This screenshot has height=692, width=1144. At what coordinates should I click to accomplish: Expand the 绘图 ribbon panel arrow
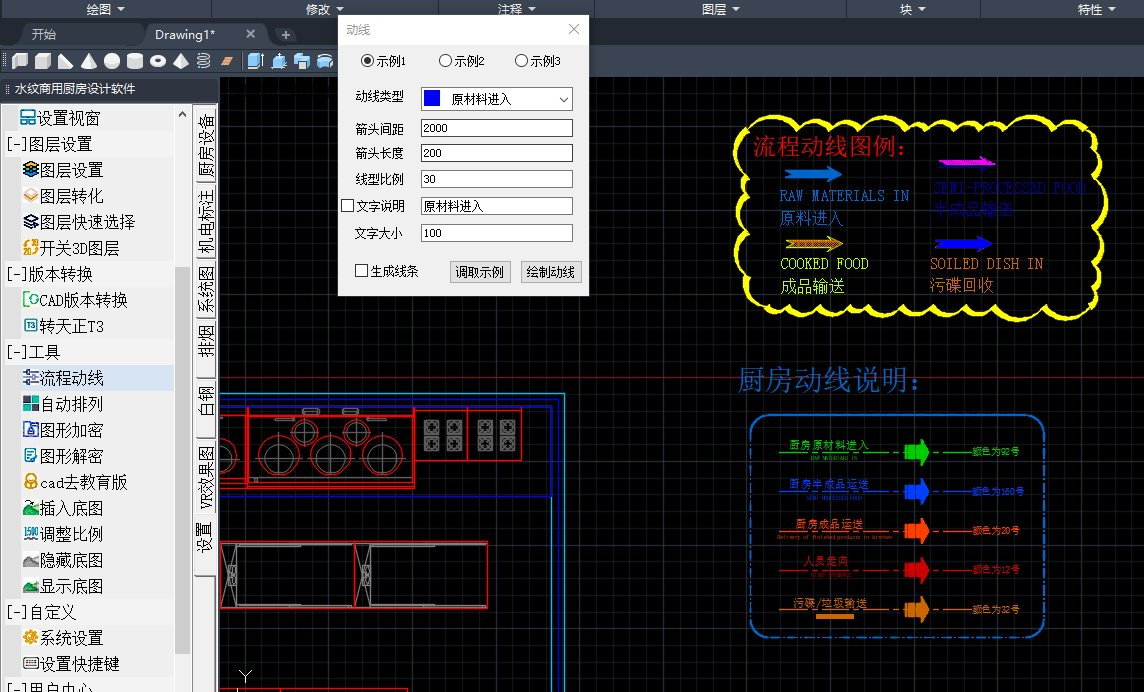[x=121, y=9]
